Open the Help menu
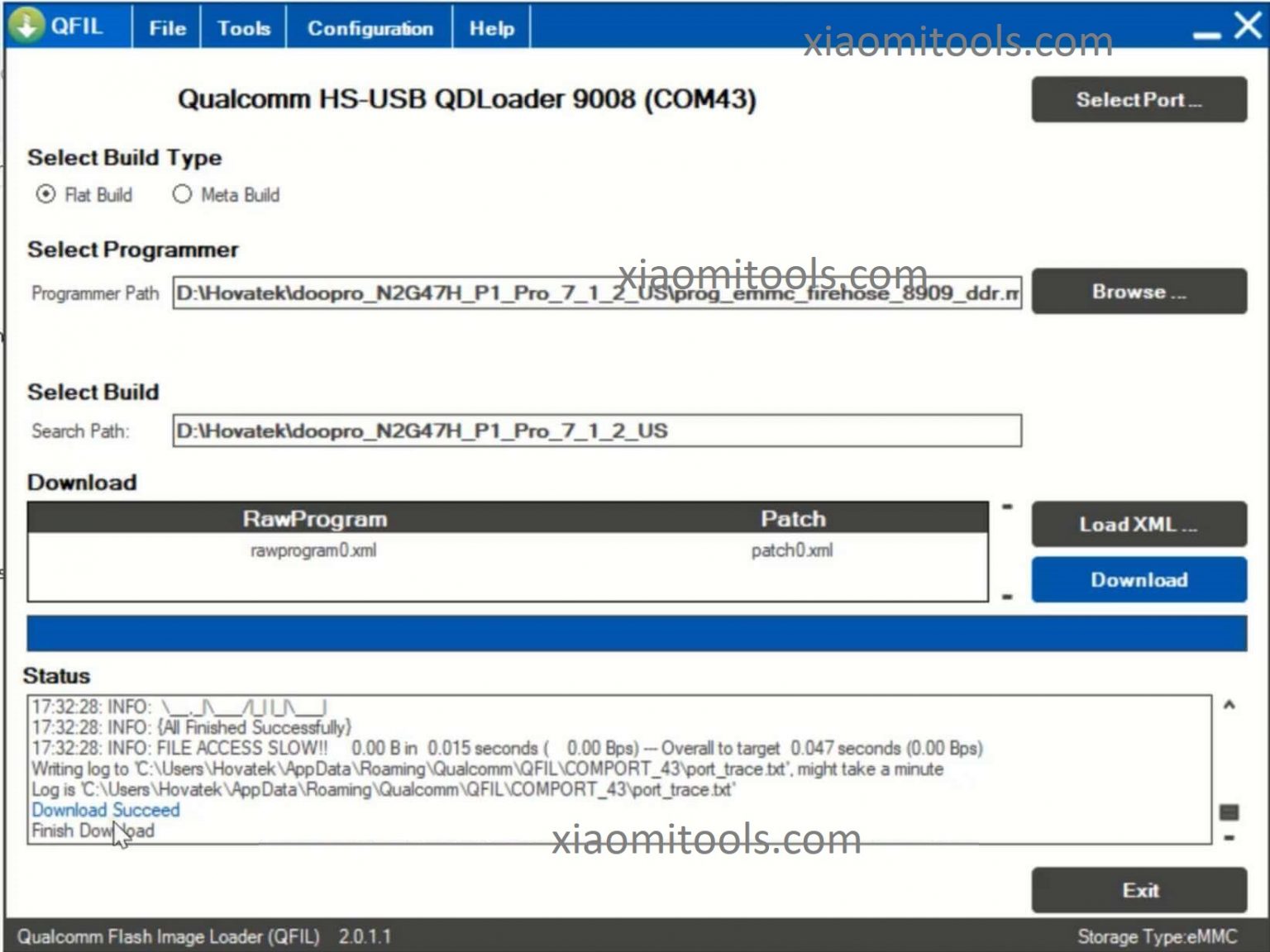This screenshot has width=1270, height=952. click(x=491, y=27)
